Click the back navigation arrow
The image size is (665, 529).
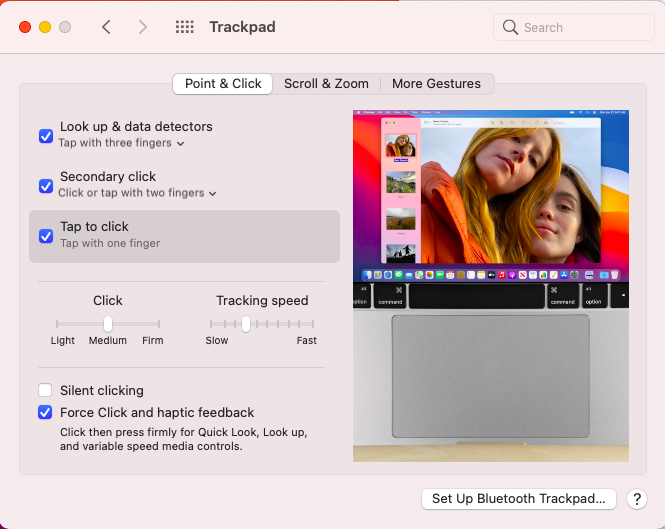pyautogui.click(x=107, y=27)
